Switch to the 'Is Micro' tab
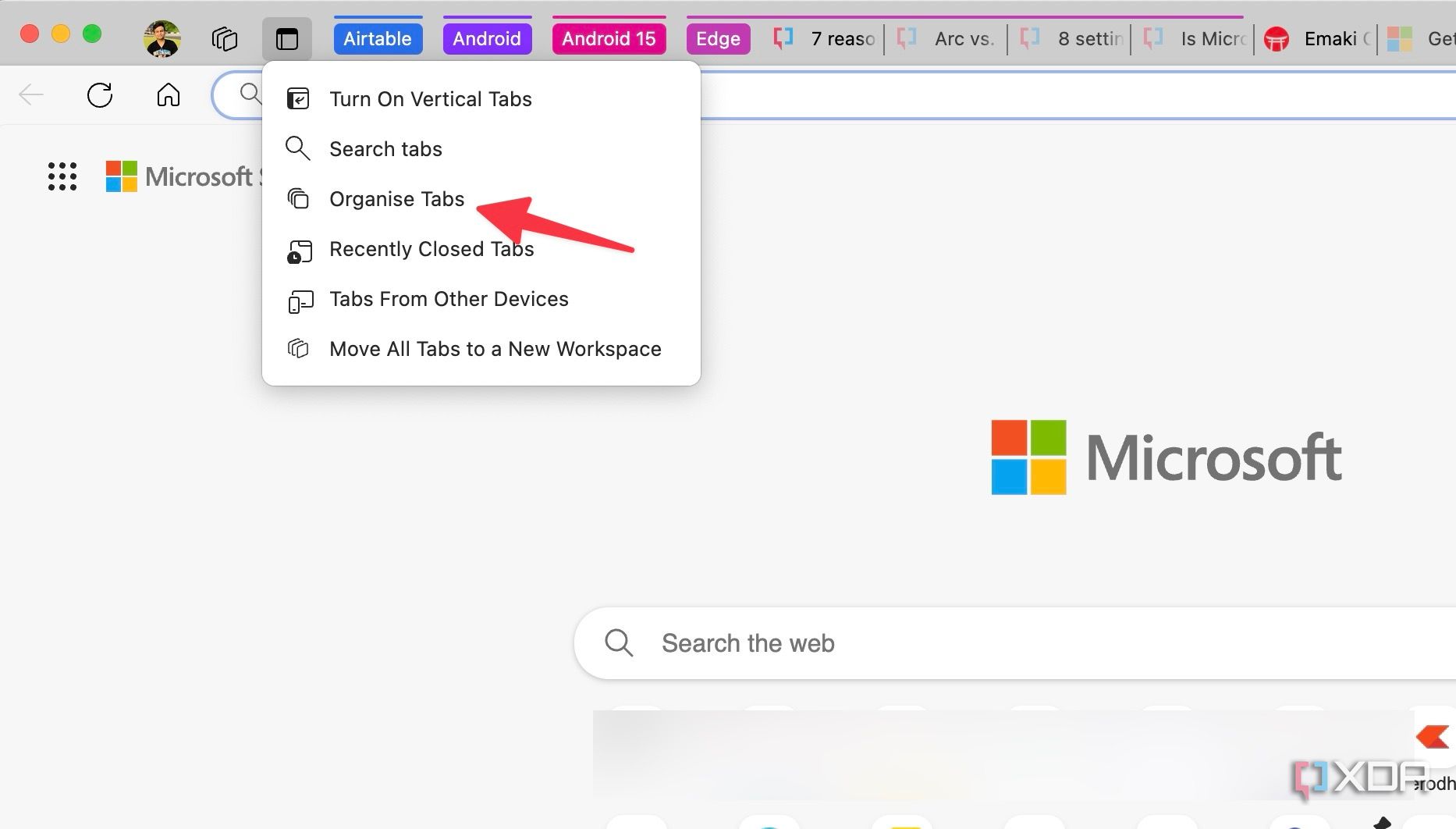The width and height of the screenshot is (1456, 829). (1192, 38)
